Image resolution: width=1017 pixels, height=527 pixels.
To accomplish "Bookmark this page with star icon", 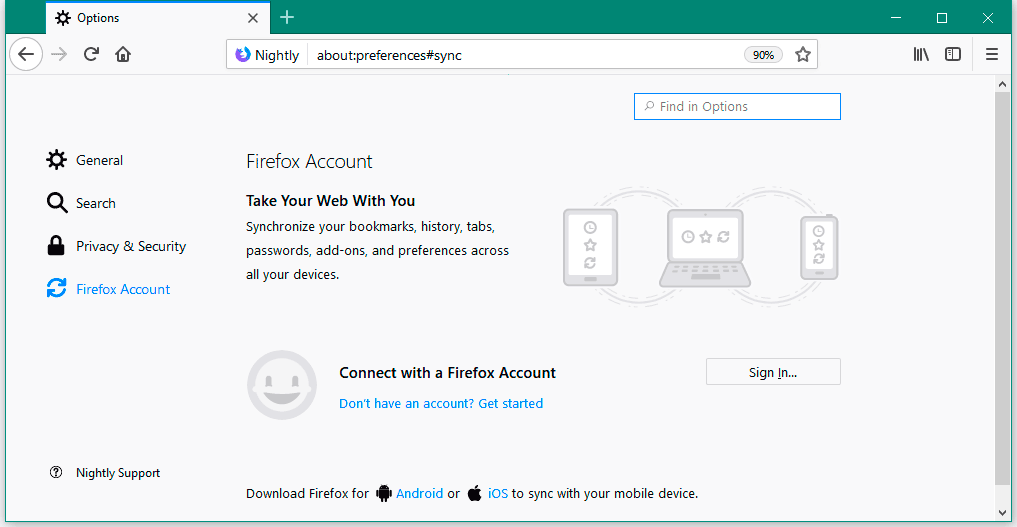I will click(802, 55).
